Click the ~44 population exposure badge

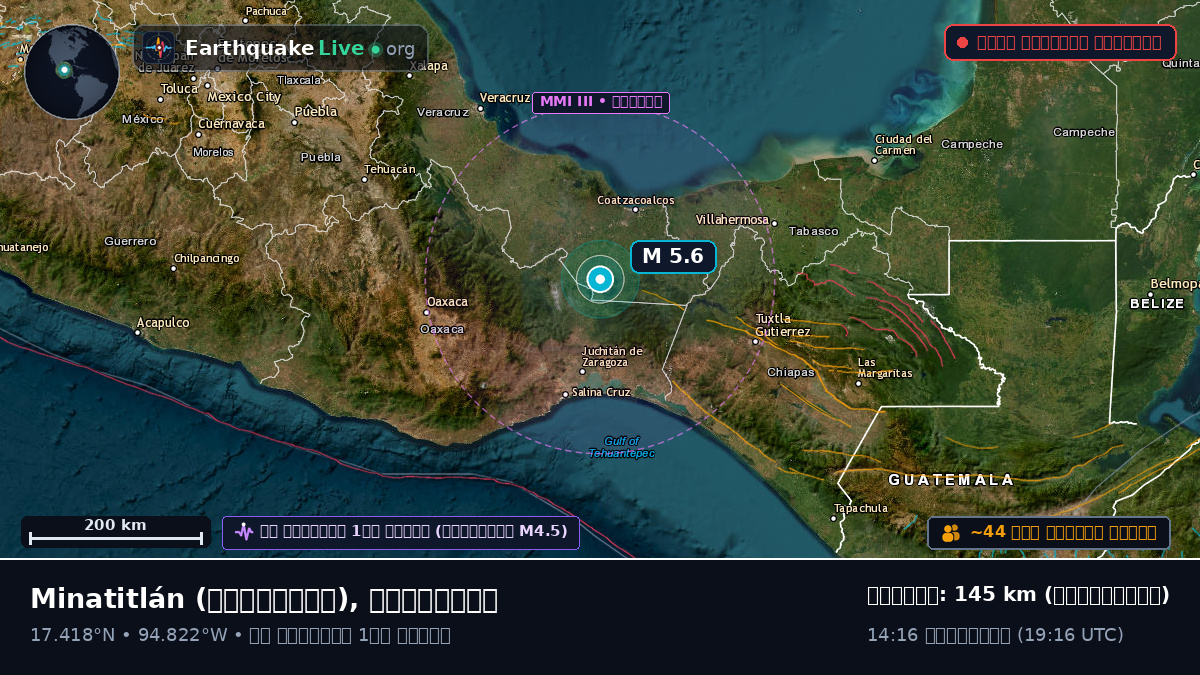(x=1049, y=532)
